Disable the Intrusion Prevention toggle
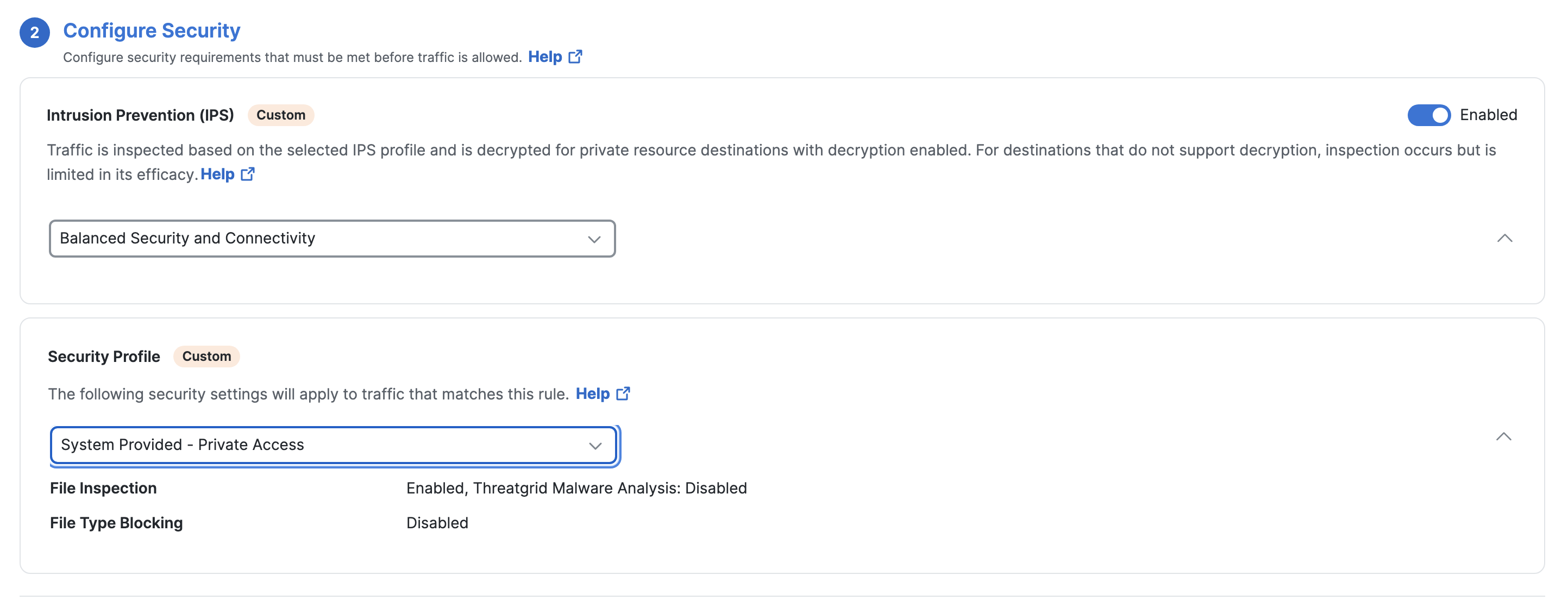 pyautogui.click(x=1428, y=115)
